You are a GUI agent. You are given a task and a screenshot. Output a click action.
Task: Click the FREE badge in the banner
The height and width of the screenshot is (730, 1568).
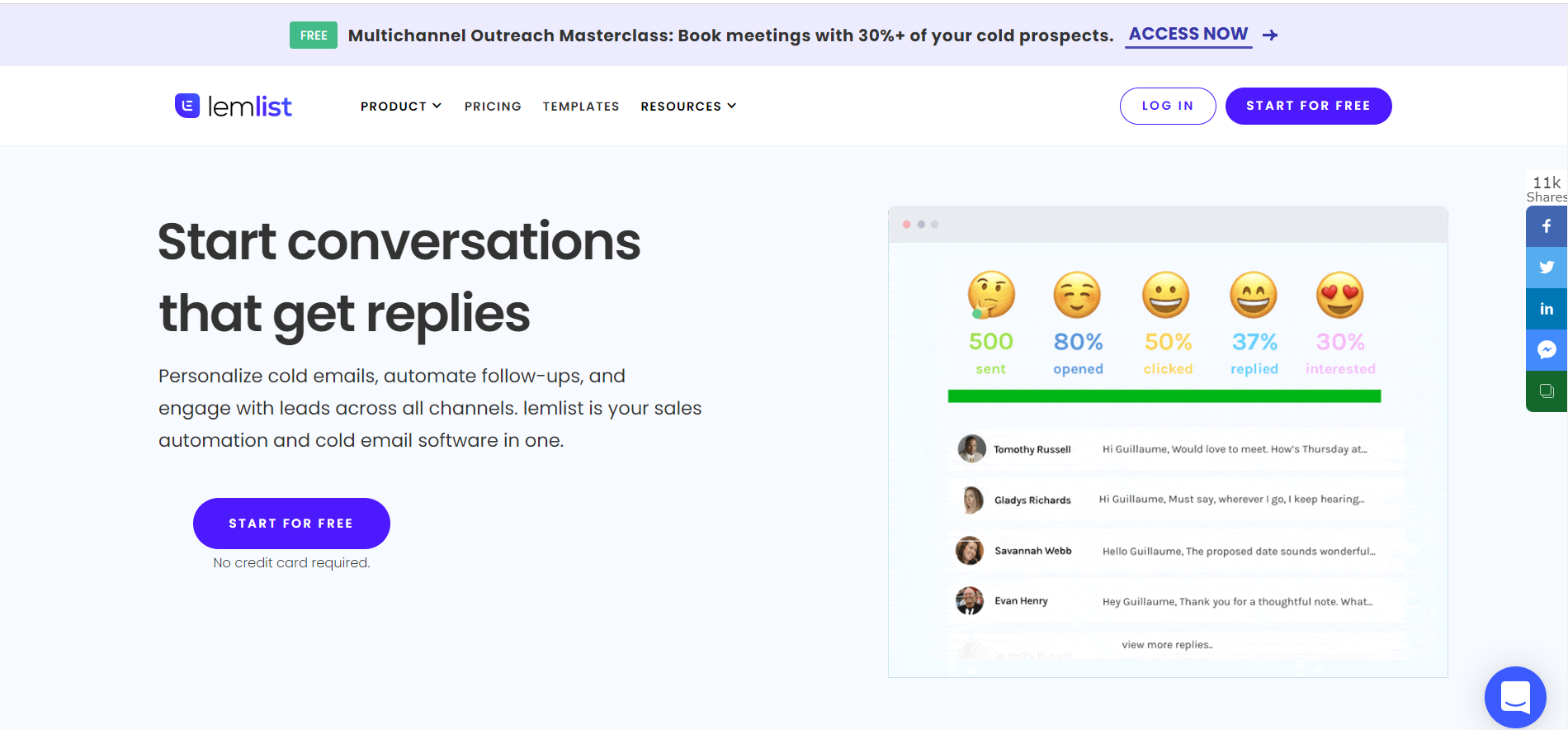click(314, 36)
